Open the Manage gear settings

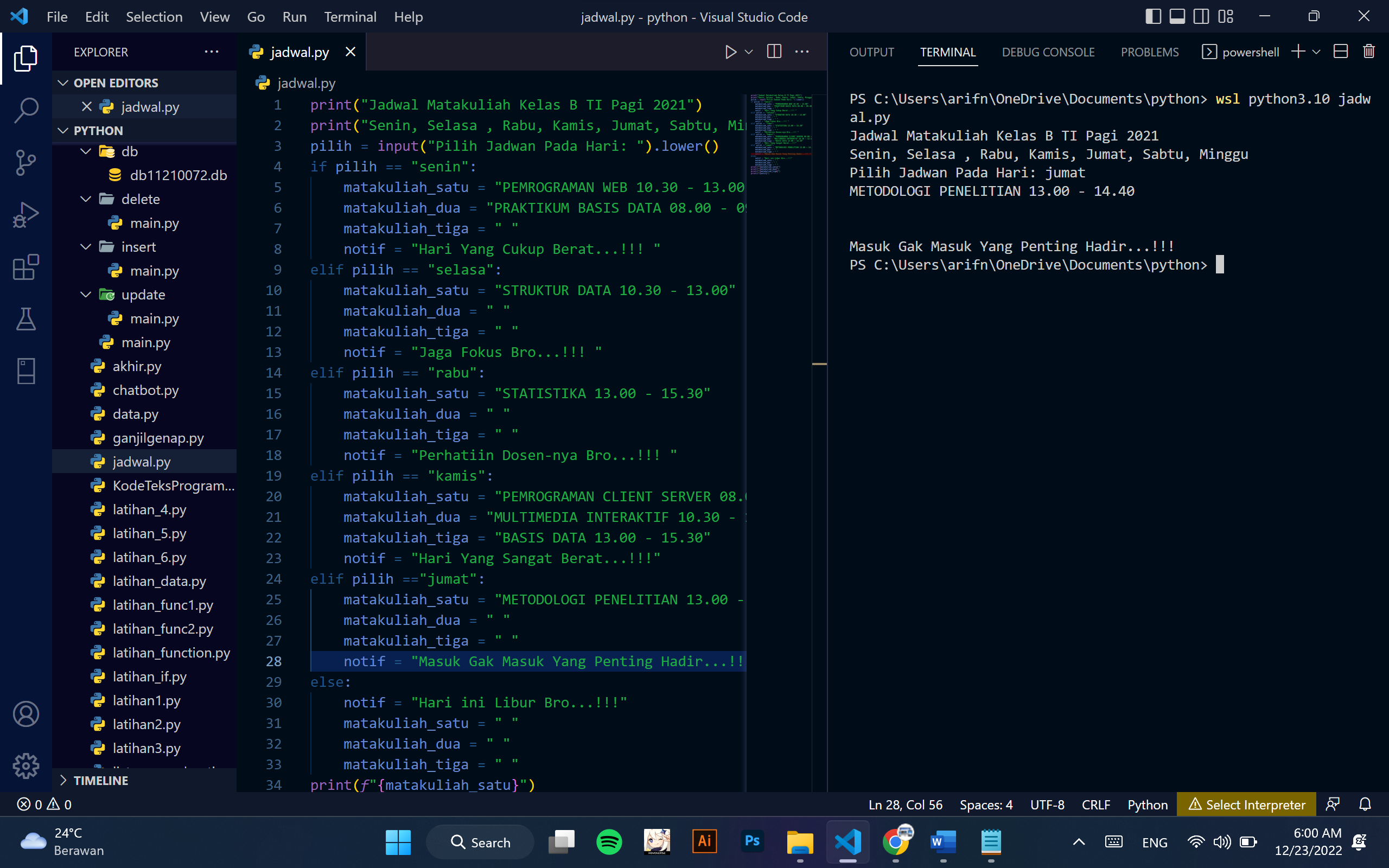[x=26, y=766]
